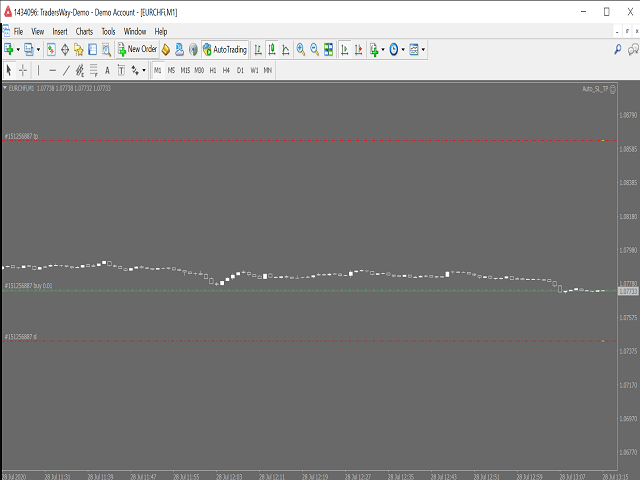The width and height of the screenshot is (640, 480).
Task: Open the chat bubbles icon at top right
Action: (x=633, y=49)
